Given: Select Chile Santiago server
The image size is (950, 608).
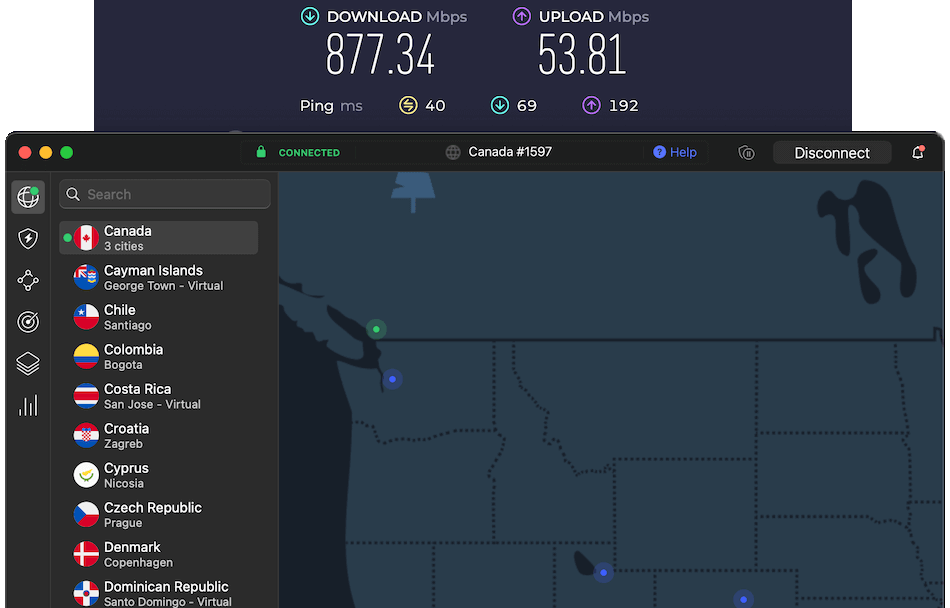Looking at the screenshot, I should pos(159,317).
